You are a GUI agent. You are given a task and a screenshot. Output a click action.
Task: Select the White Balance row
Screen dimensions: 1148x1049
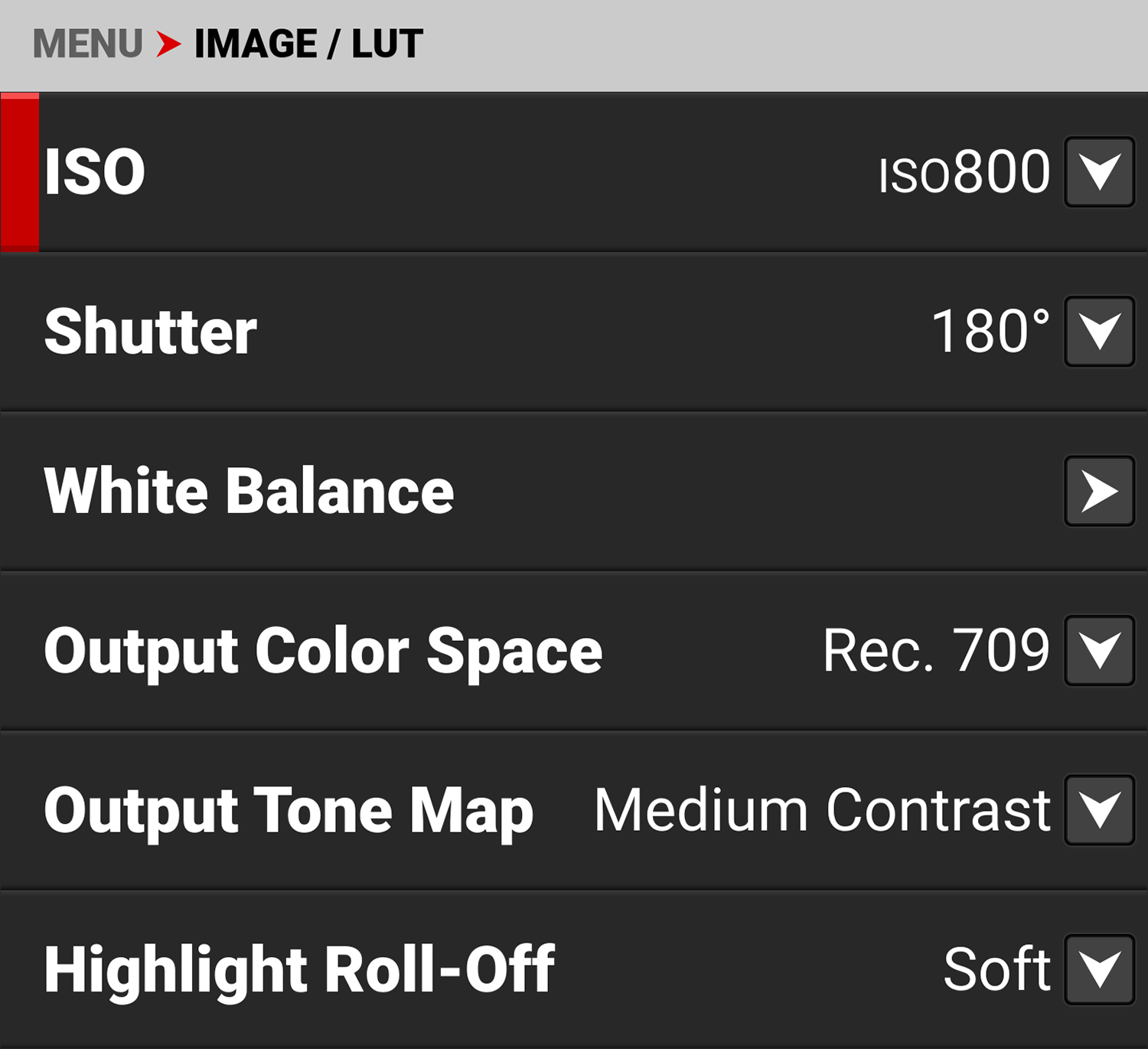(x=249, y=491)
